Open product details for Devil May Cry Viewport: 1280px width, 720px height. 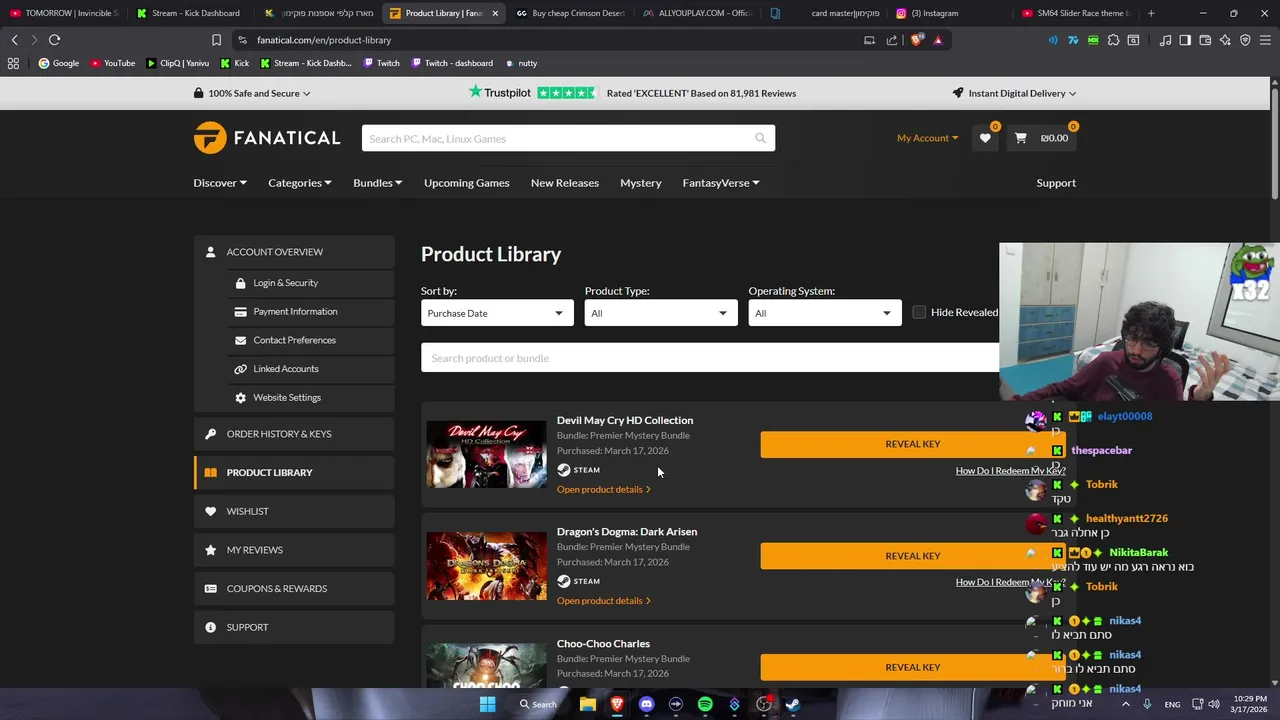tap(603, 489)
